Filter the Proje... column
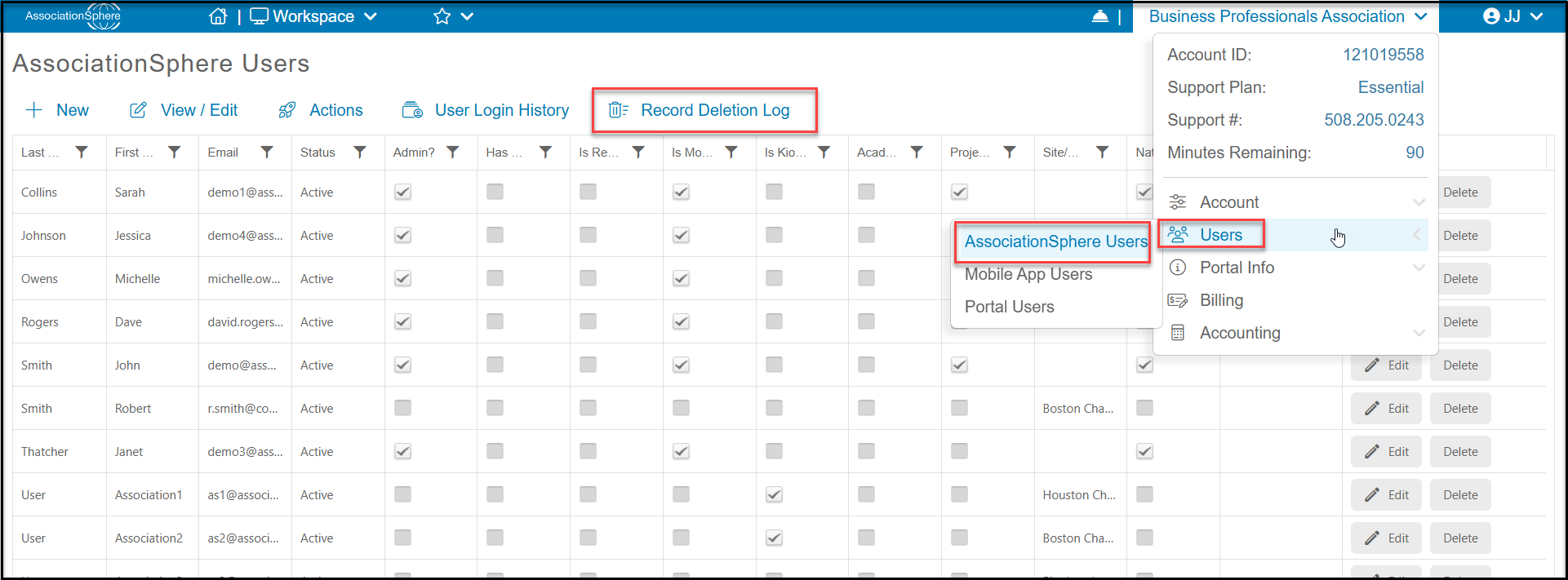This screenshot has width=1568, height=580. (1010, 152)
